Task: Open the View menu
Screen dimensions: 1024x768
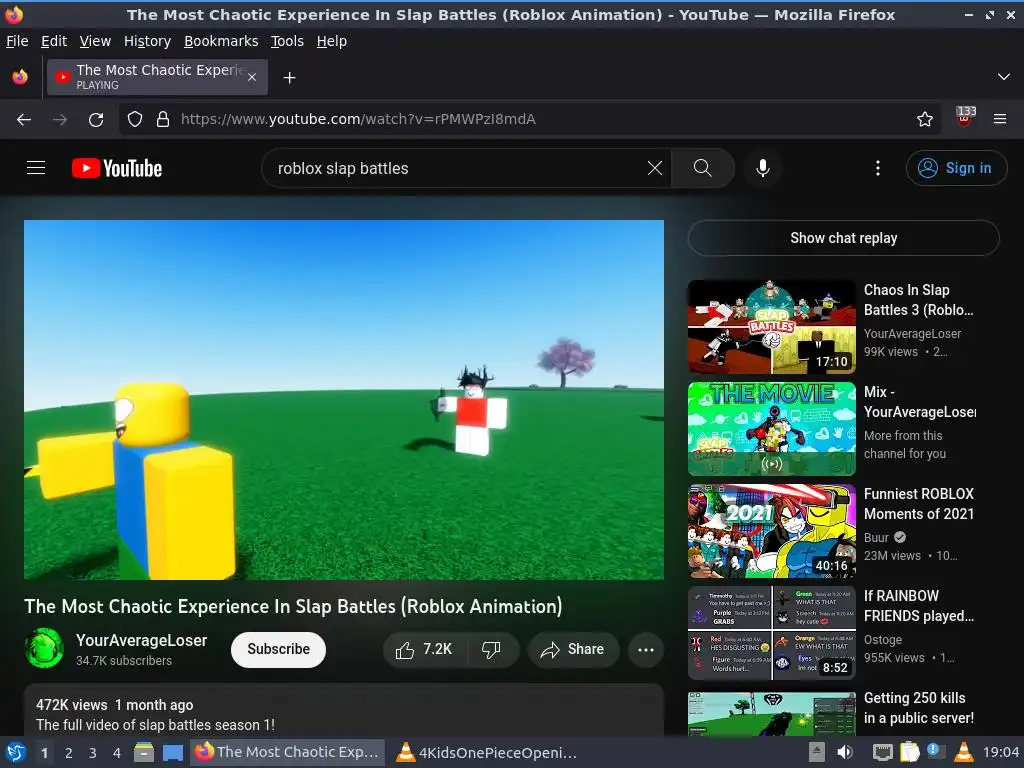Action: (x=95, y=41)
